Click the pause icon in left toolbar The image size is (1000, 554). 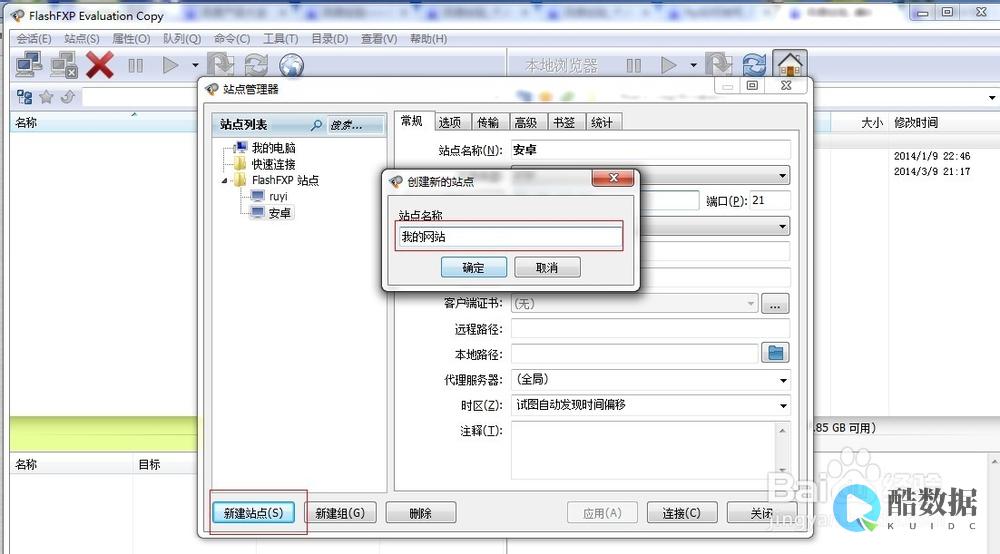[x=135, y=65]
